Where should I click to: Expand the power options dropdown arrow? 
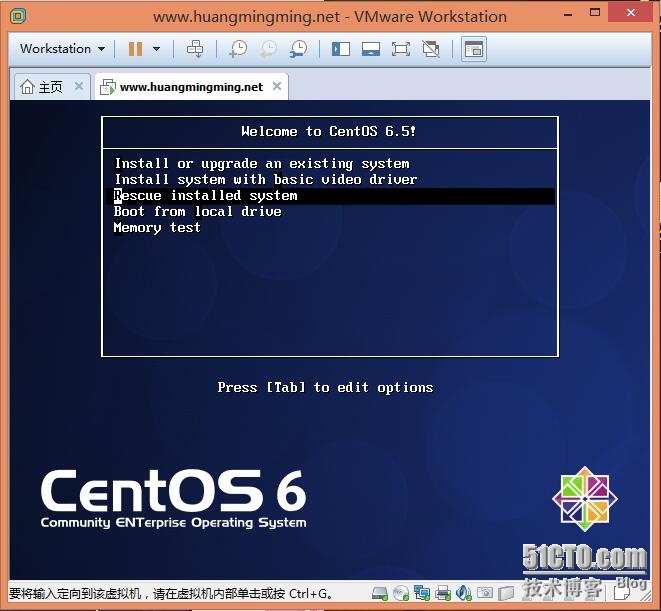tap(156, 49)
